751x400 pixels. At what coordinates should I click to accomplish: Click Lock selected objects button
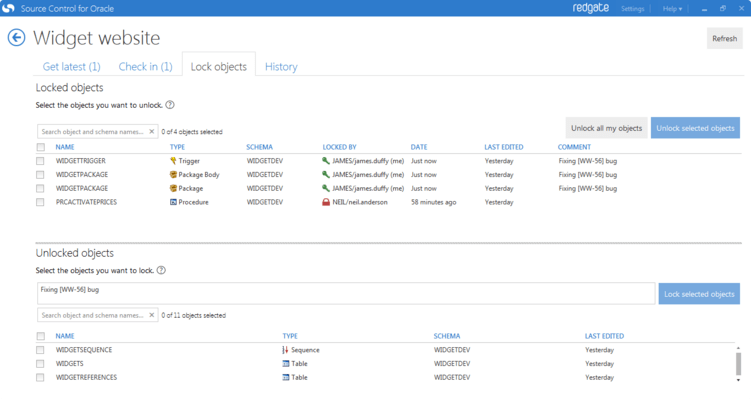point(699,294)
